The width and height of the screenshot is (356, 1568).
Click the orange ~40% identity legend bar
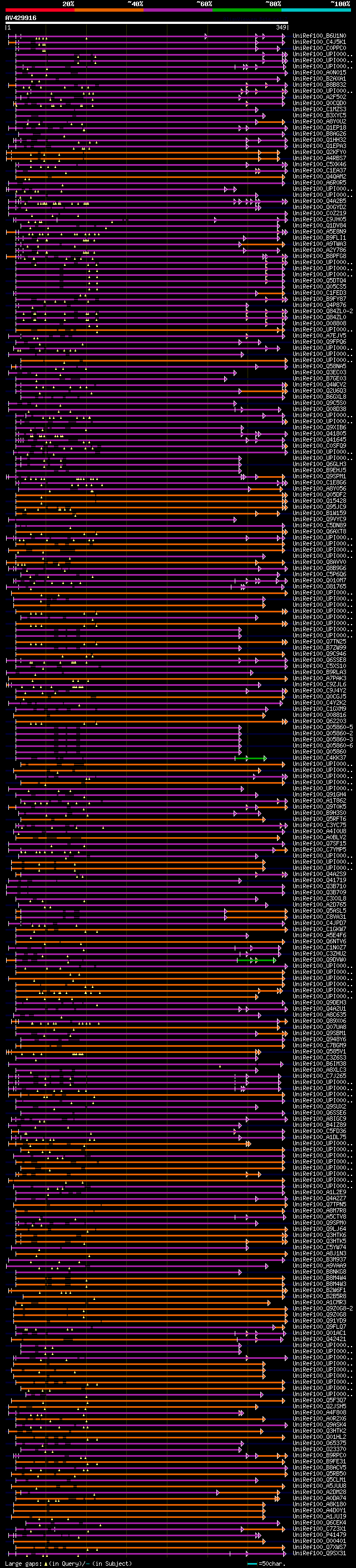pyautogui.click(x=109, y=10)
